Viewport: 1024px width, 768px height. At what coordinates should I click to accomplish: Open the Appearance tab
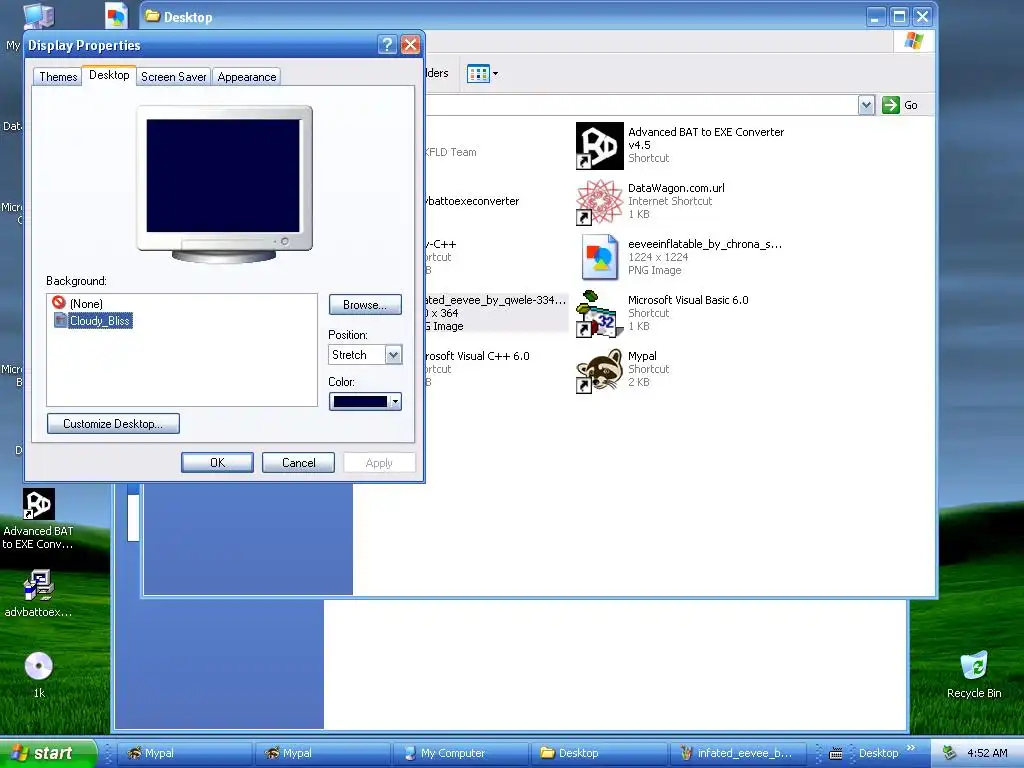(247, 77)
